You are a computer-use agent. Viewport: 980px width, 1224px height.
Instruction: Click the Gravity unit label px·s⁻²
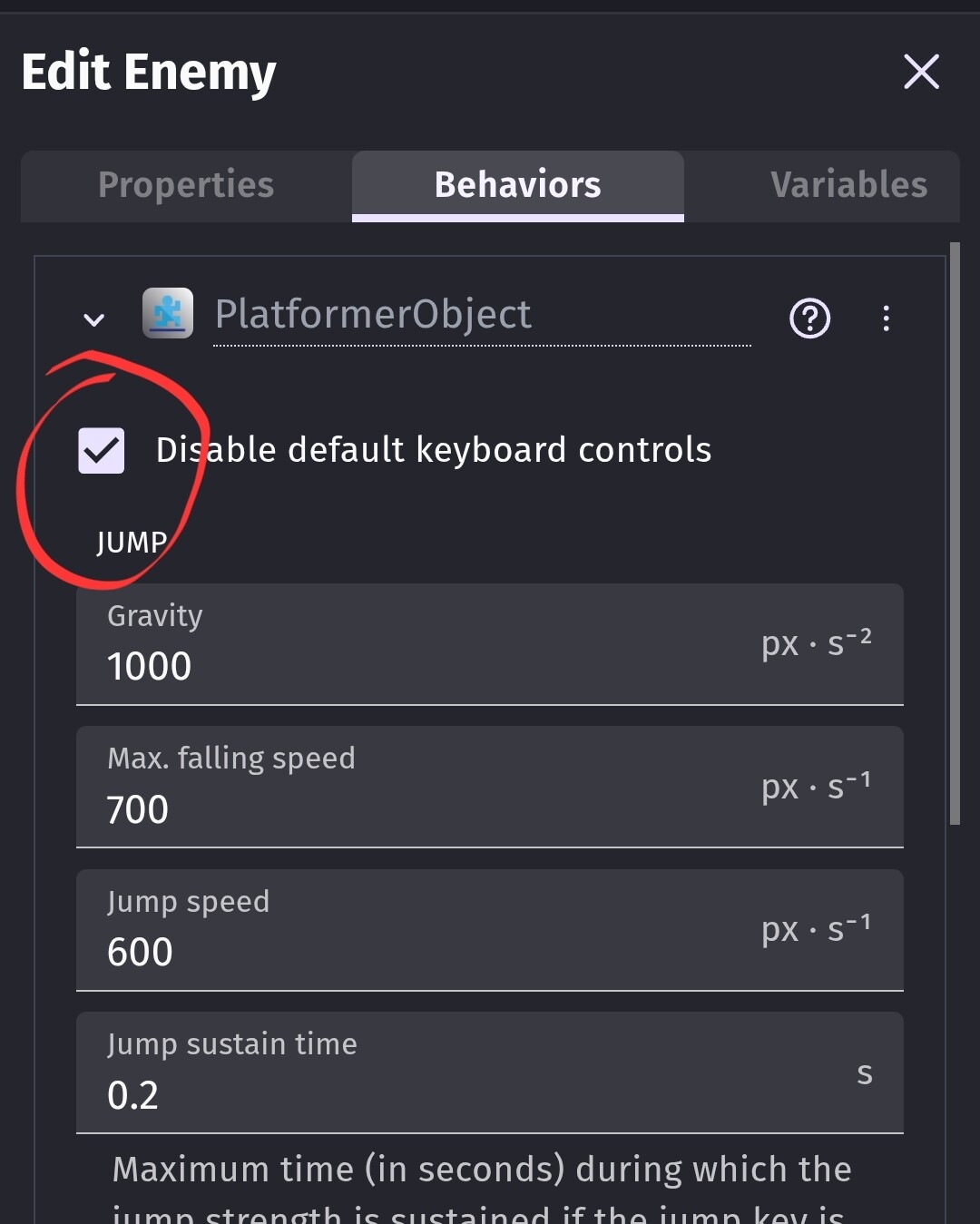[816, 643]
